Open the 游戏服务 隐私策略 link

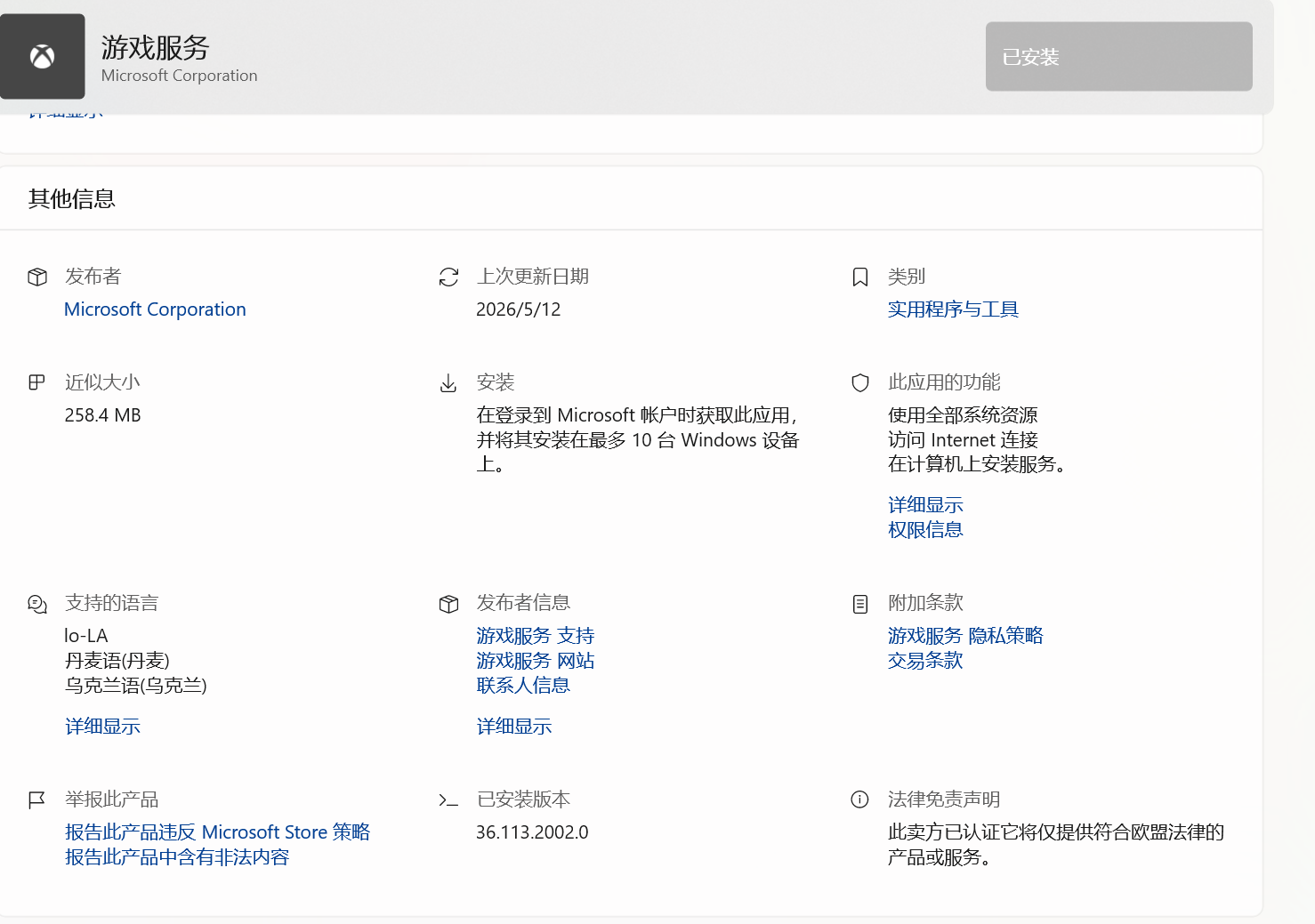pyautogui.click(x=965, y=636)
